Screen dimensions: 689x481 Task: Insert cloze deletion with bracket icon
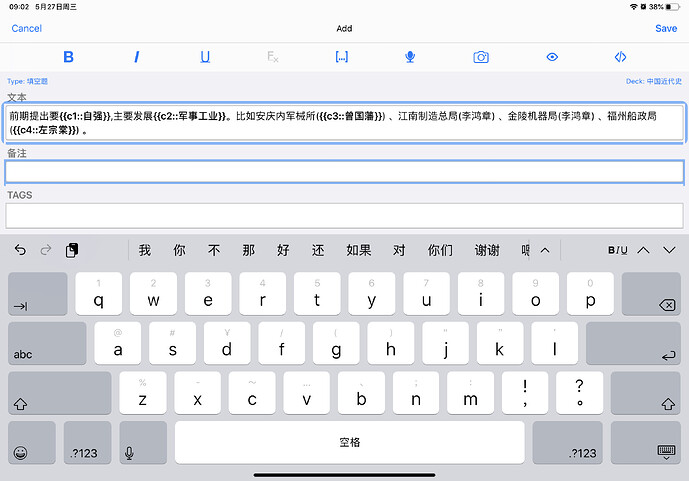tap(341, 57)
